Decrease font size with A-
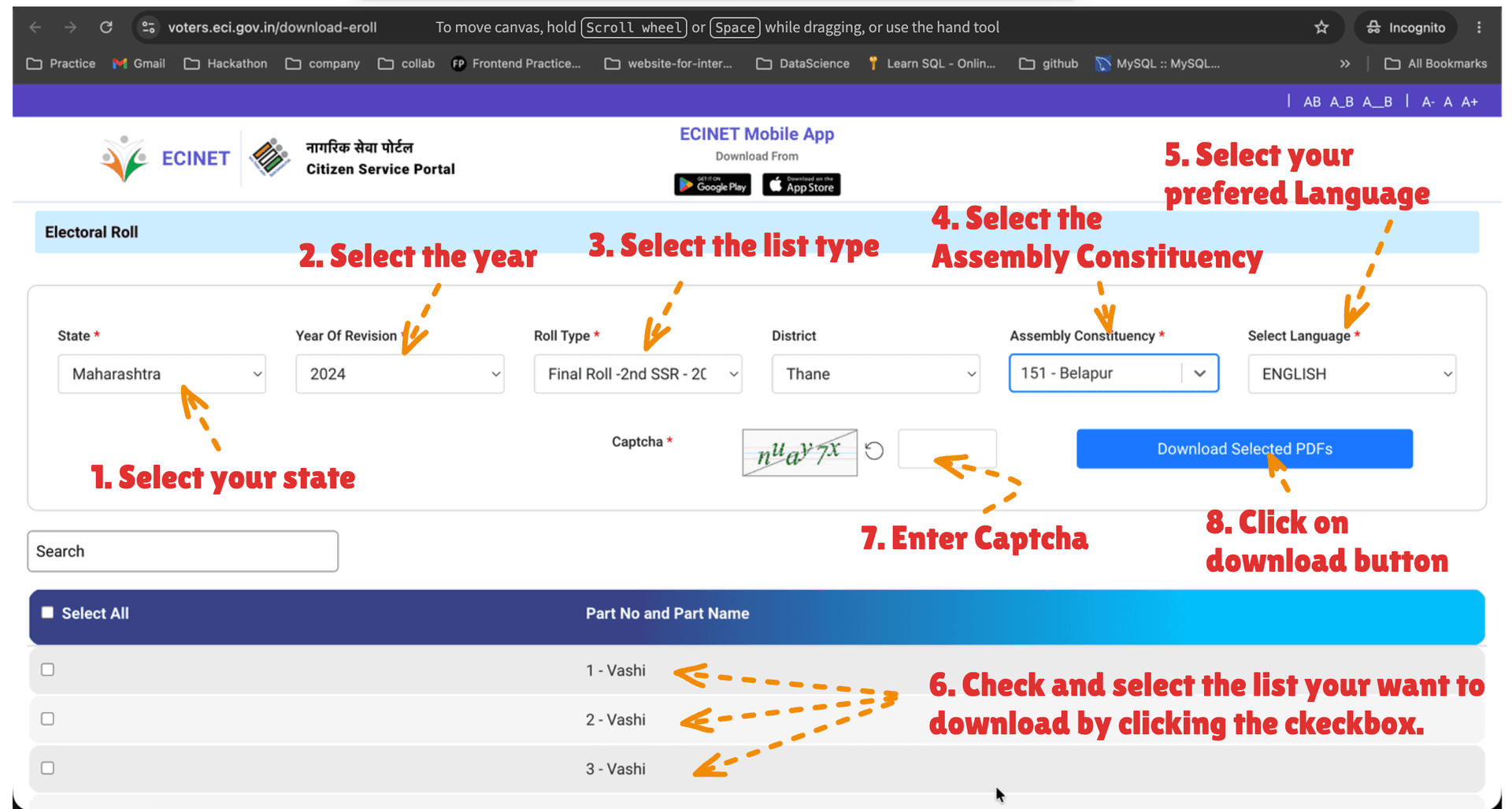The image size is (1512, 809). tap(1428, 102)
